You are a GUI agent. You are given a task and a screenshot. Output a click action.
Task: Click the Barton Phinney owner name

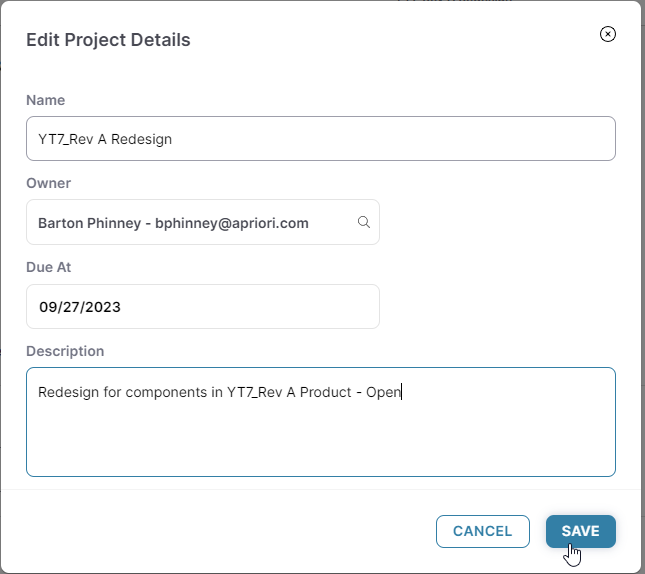89,223
